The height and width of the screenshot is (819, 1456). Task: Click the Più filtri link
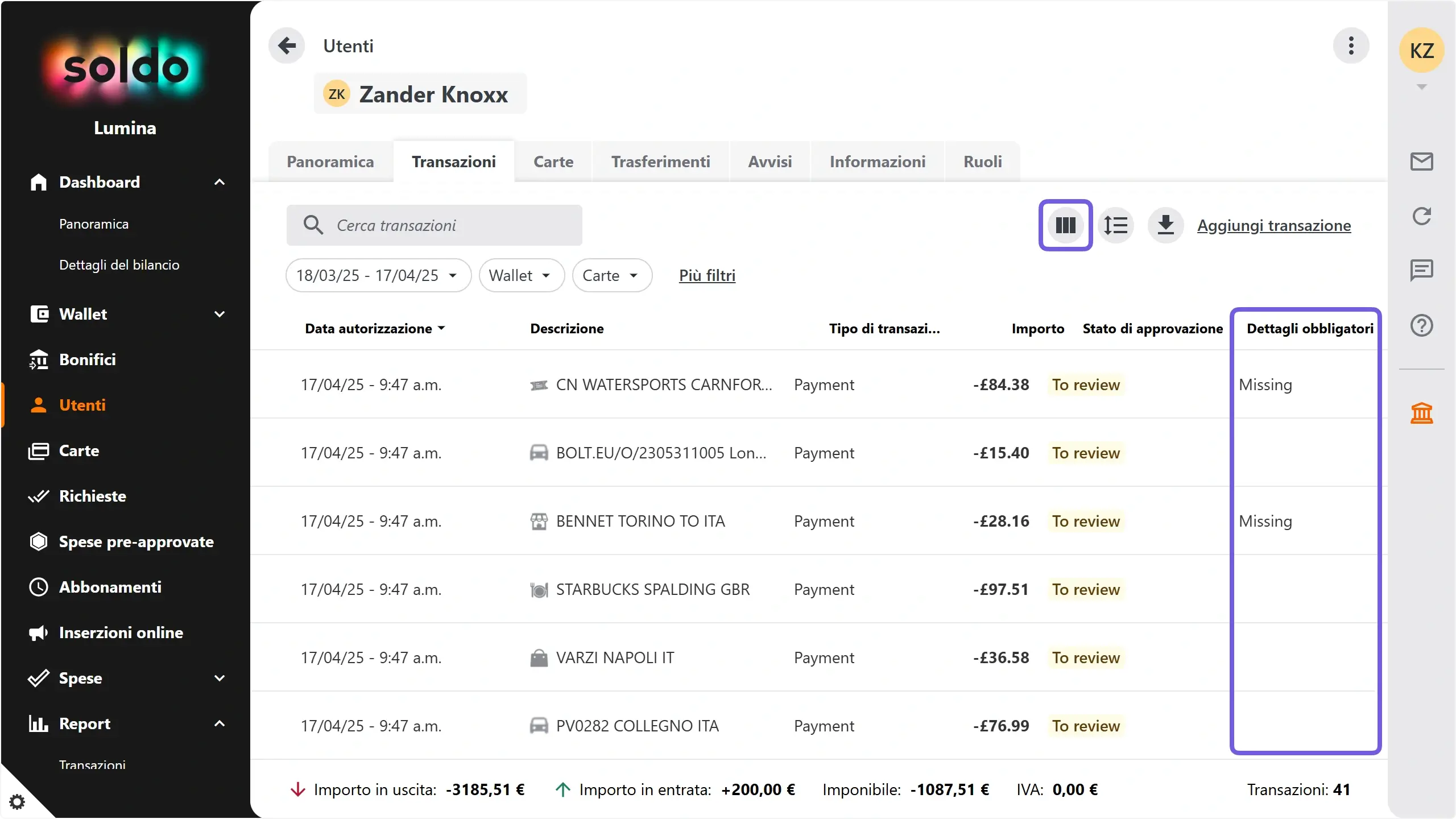(x=707, y=276)
